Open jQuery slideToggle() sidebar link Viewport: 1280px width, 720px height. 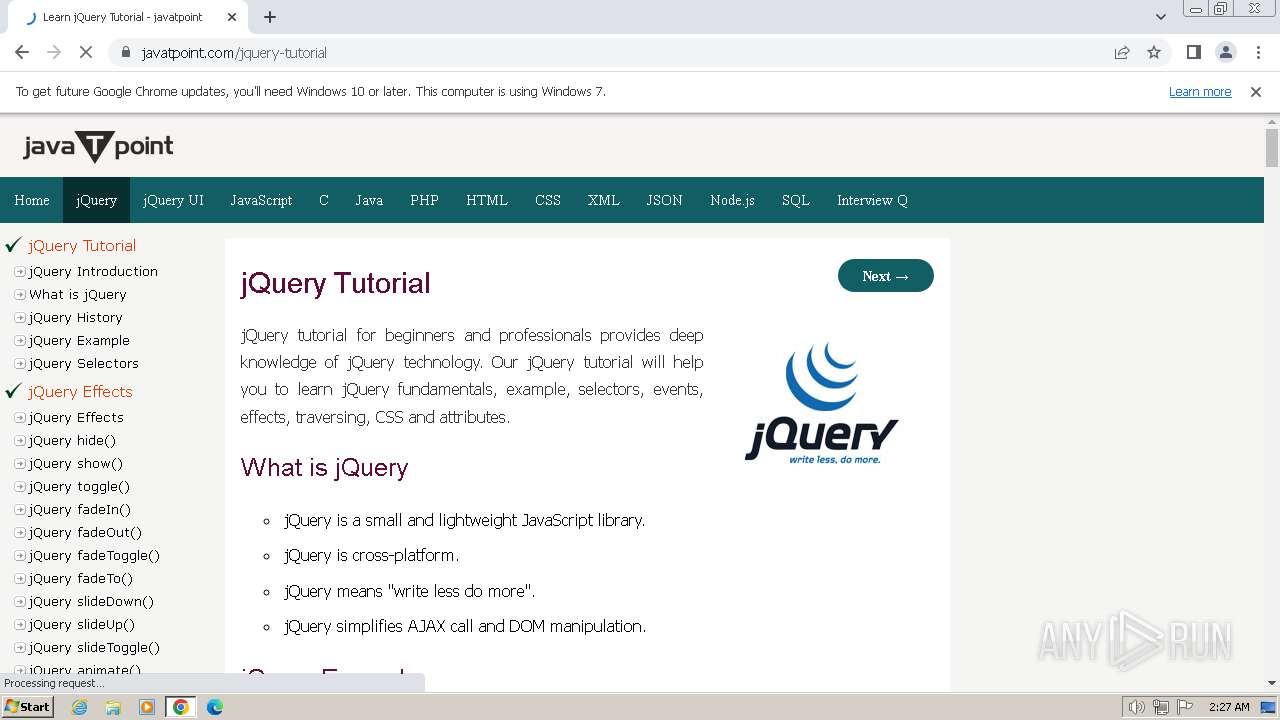click(95, 647)
